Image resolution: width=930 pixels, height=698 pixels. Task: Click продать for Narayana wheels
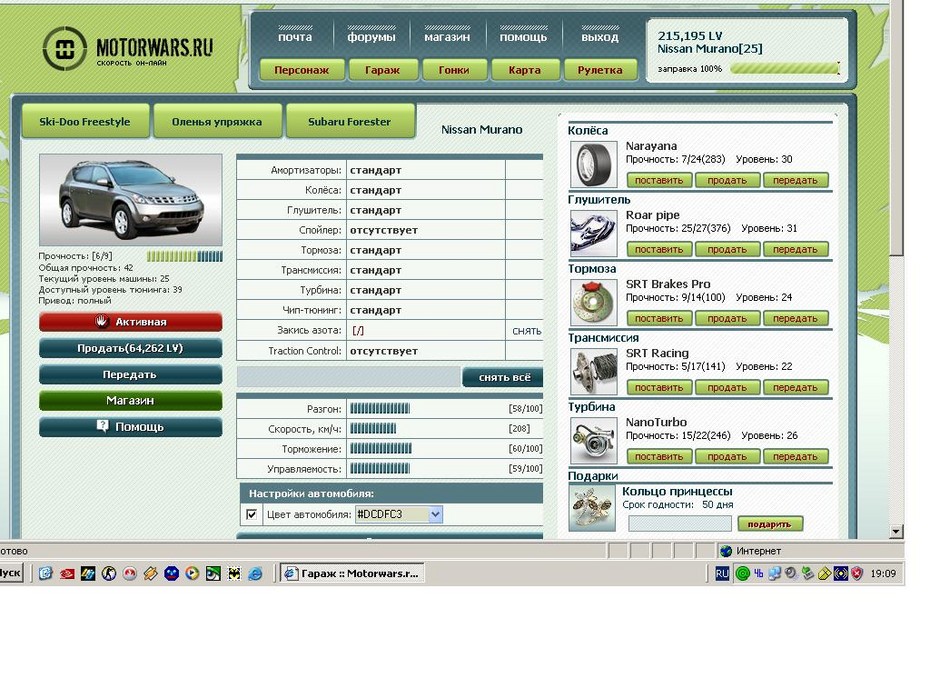pos(727,180)
